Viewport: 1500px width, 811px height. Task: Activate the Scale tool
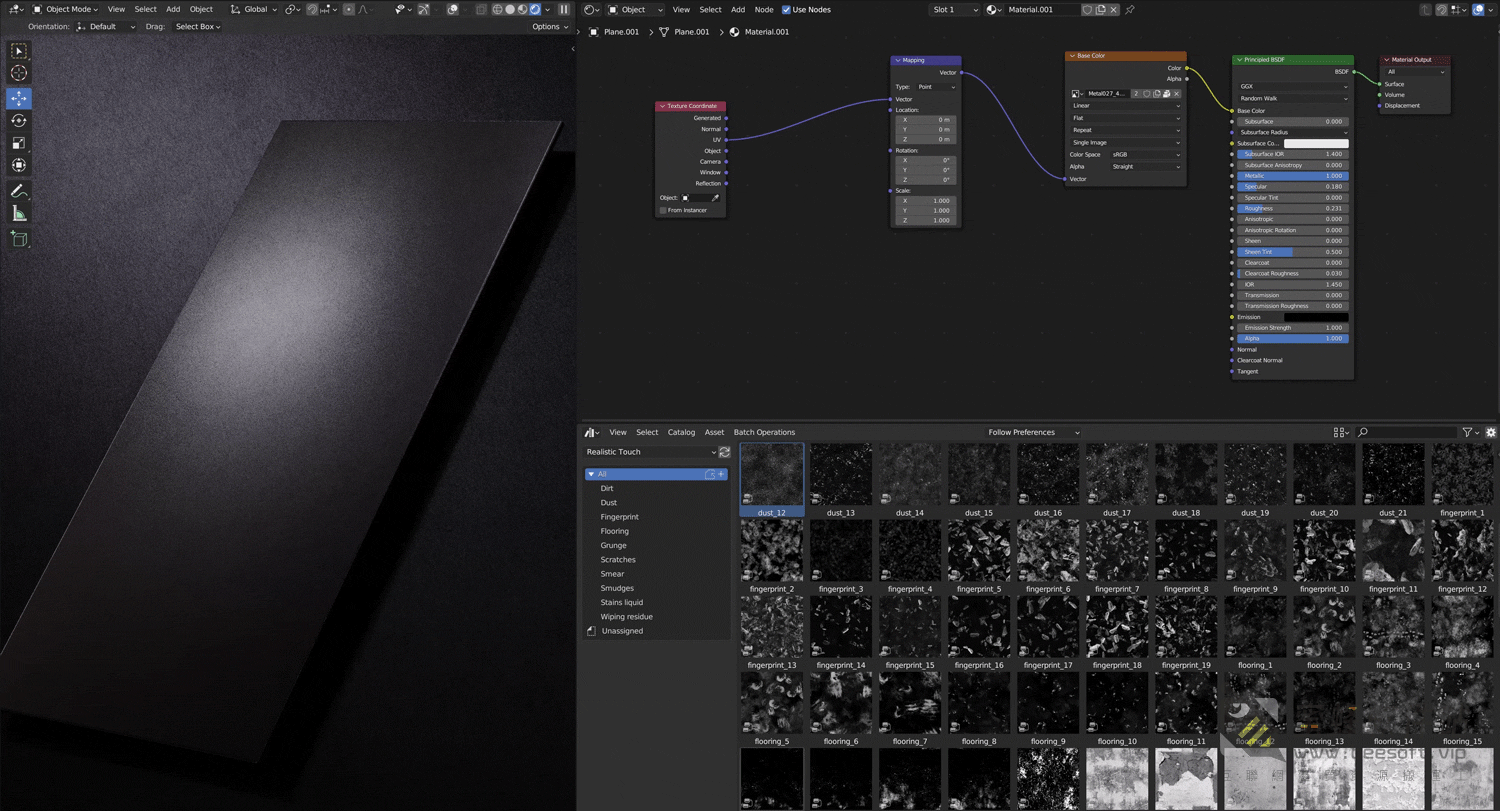[19, 143]
